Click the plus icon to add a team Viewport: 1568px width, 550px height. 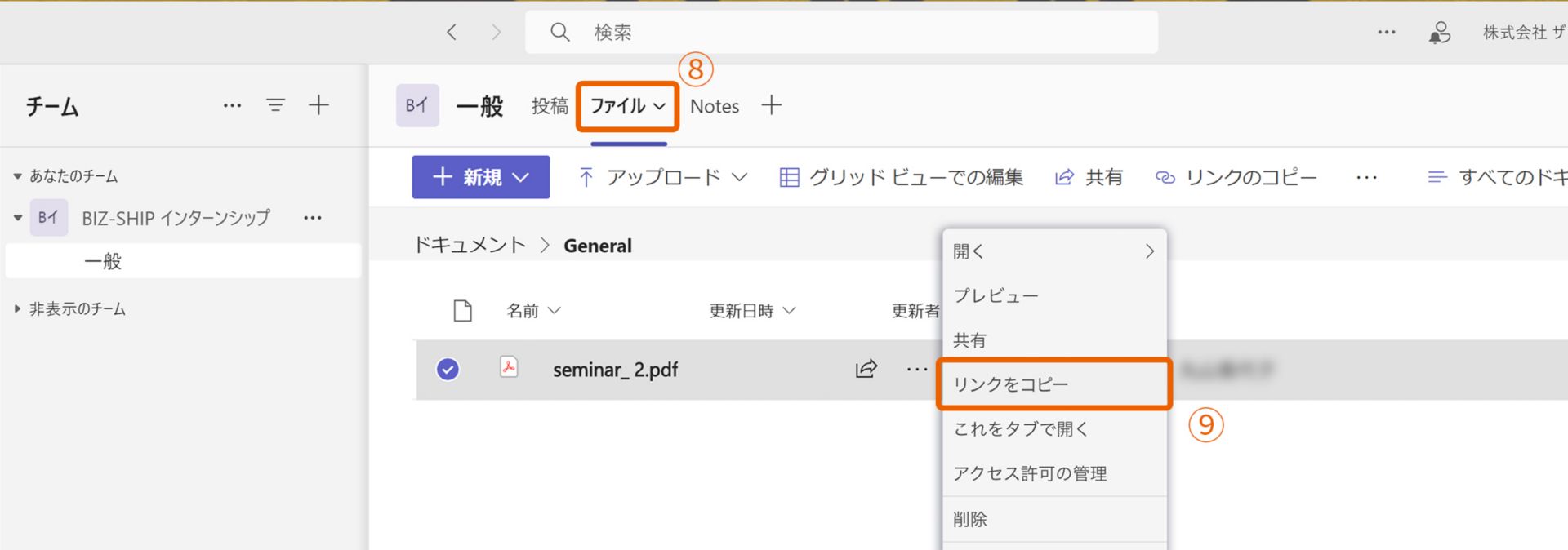318,105
